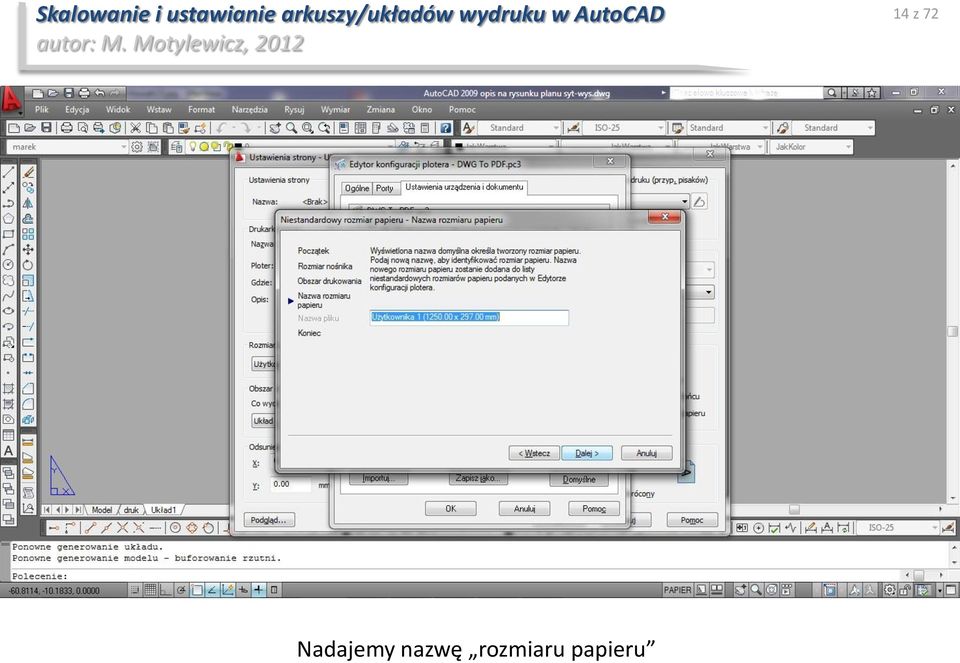960x663 pixels.
Task: Select the Multiline Text tool (A)
Action: (x=9, y=451)
